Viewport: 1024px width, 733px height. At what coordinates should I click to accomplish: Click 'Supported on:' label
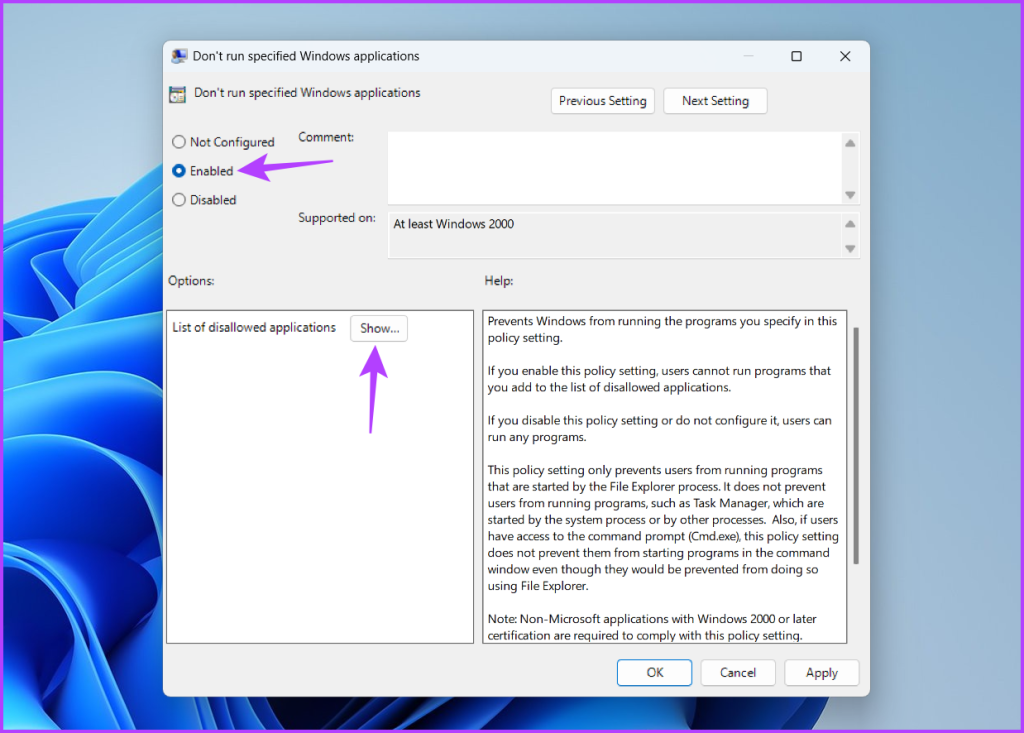(x=337, y=218)
